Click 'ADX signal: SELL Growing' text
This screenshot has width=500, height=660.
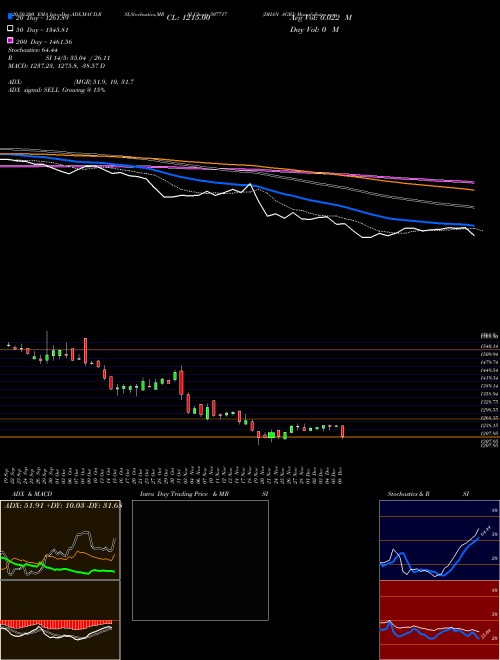[56, 90]
